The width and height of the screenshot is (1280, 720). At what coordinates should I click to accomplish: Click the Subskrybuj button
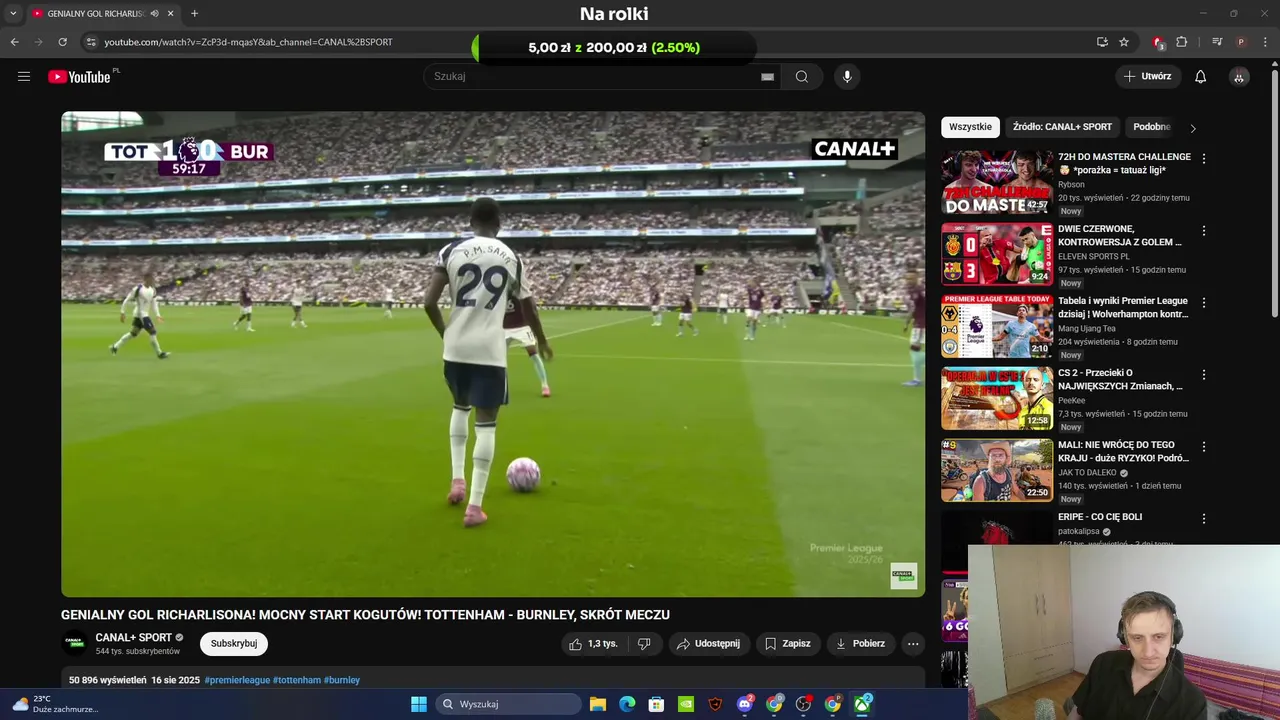click(x=234, y=644)
